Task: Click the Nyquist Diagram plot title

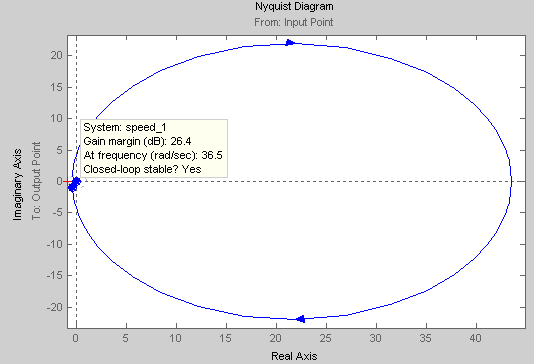Action: (294, 6)
